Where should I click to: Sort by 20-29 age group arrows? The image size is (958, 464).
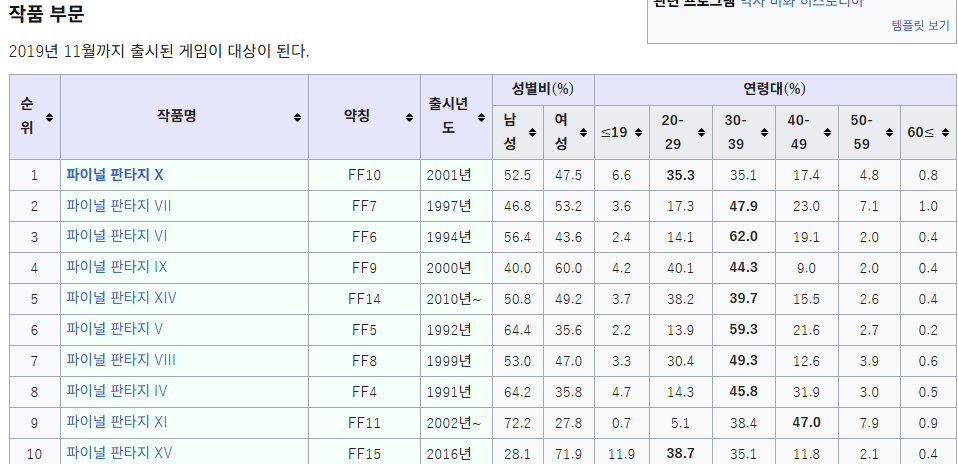click(701, 133)
